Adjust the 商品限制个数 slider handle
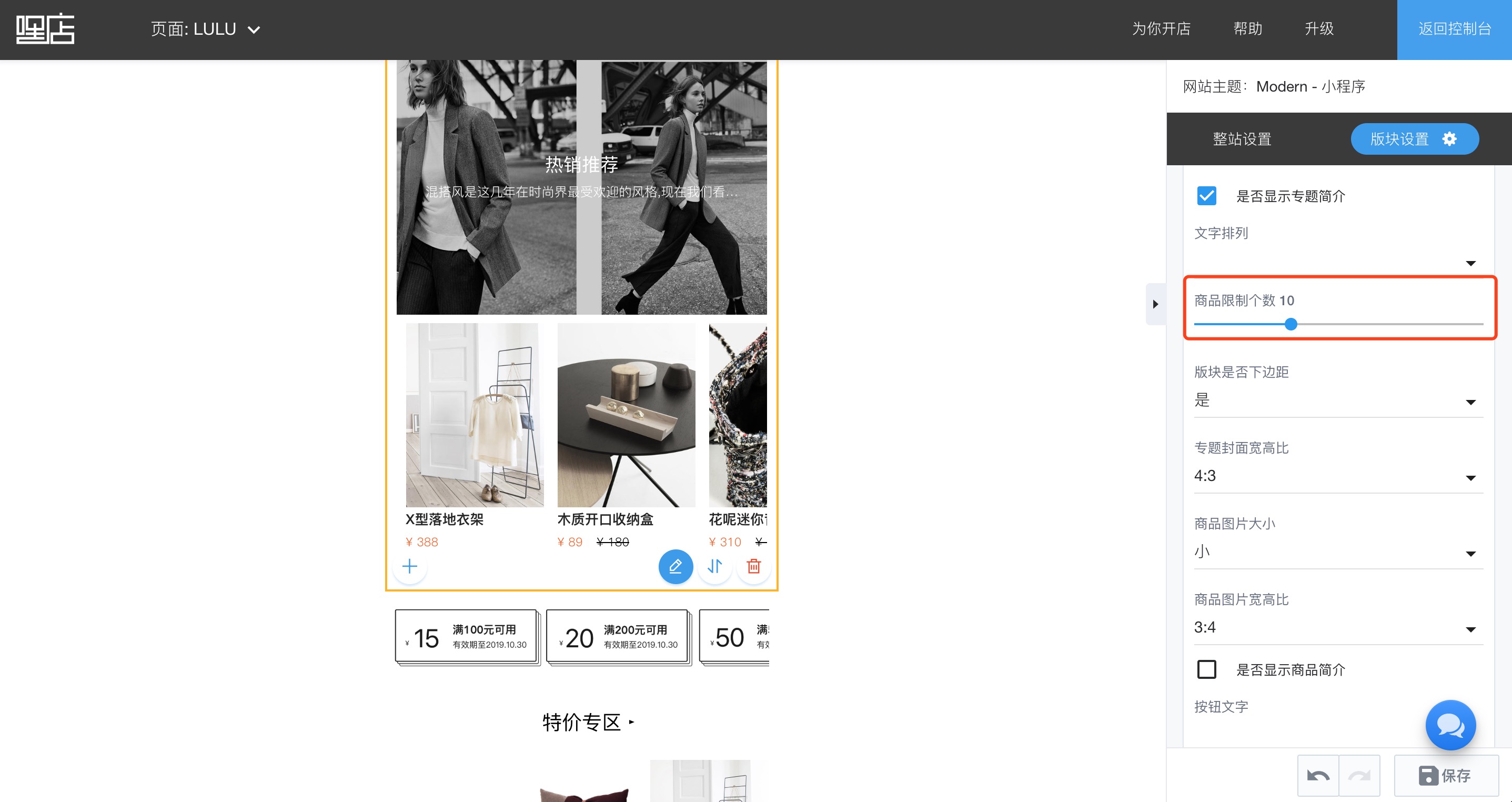This screenshot has width=1512, height=802. pyautogui.click(x=1291, y=324)
